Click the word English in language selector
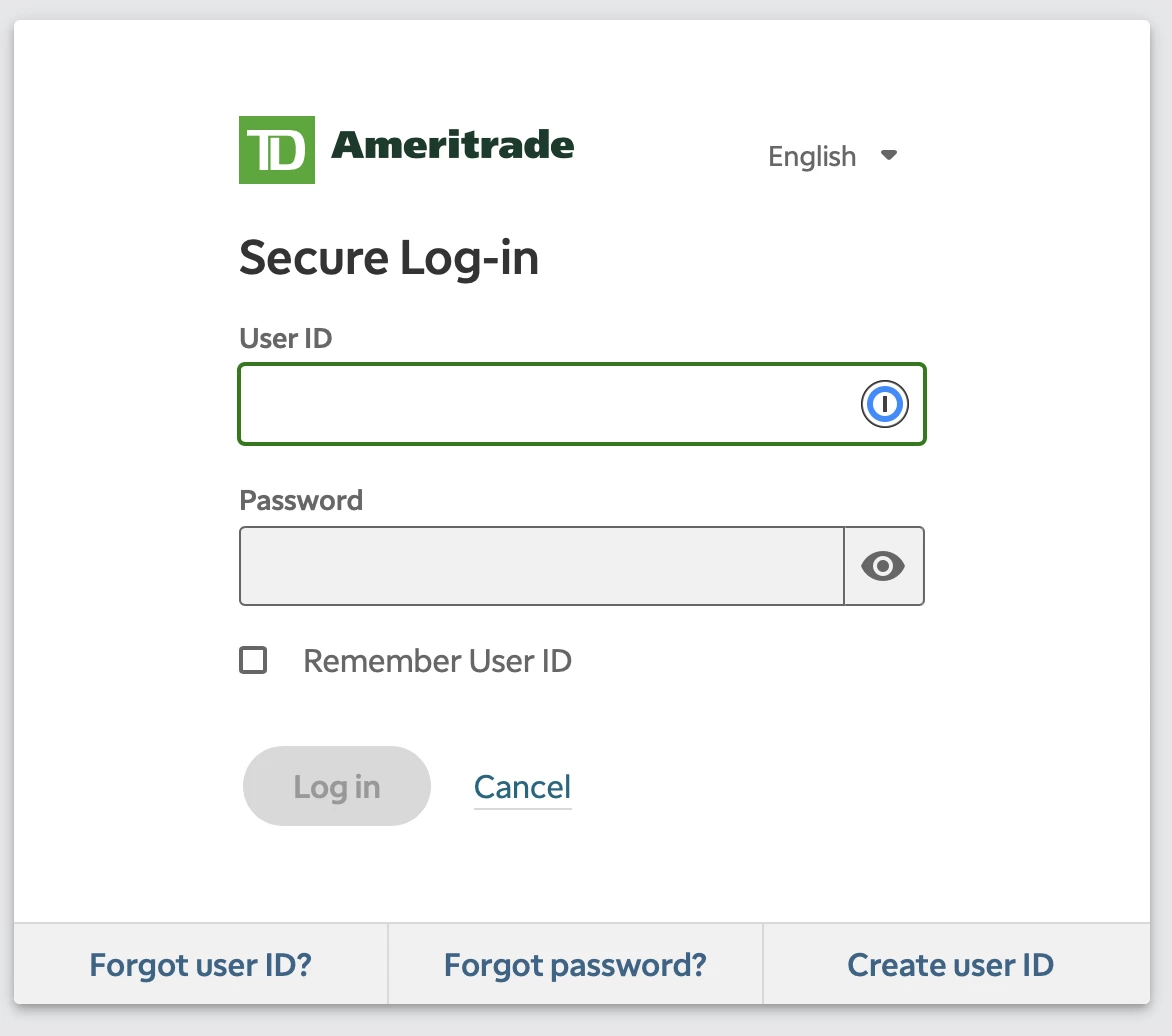 click(812, 156)
